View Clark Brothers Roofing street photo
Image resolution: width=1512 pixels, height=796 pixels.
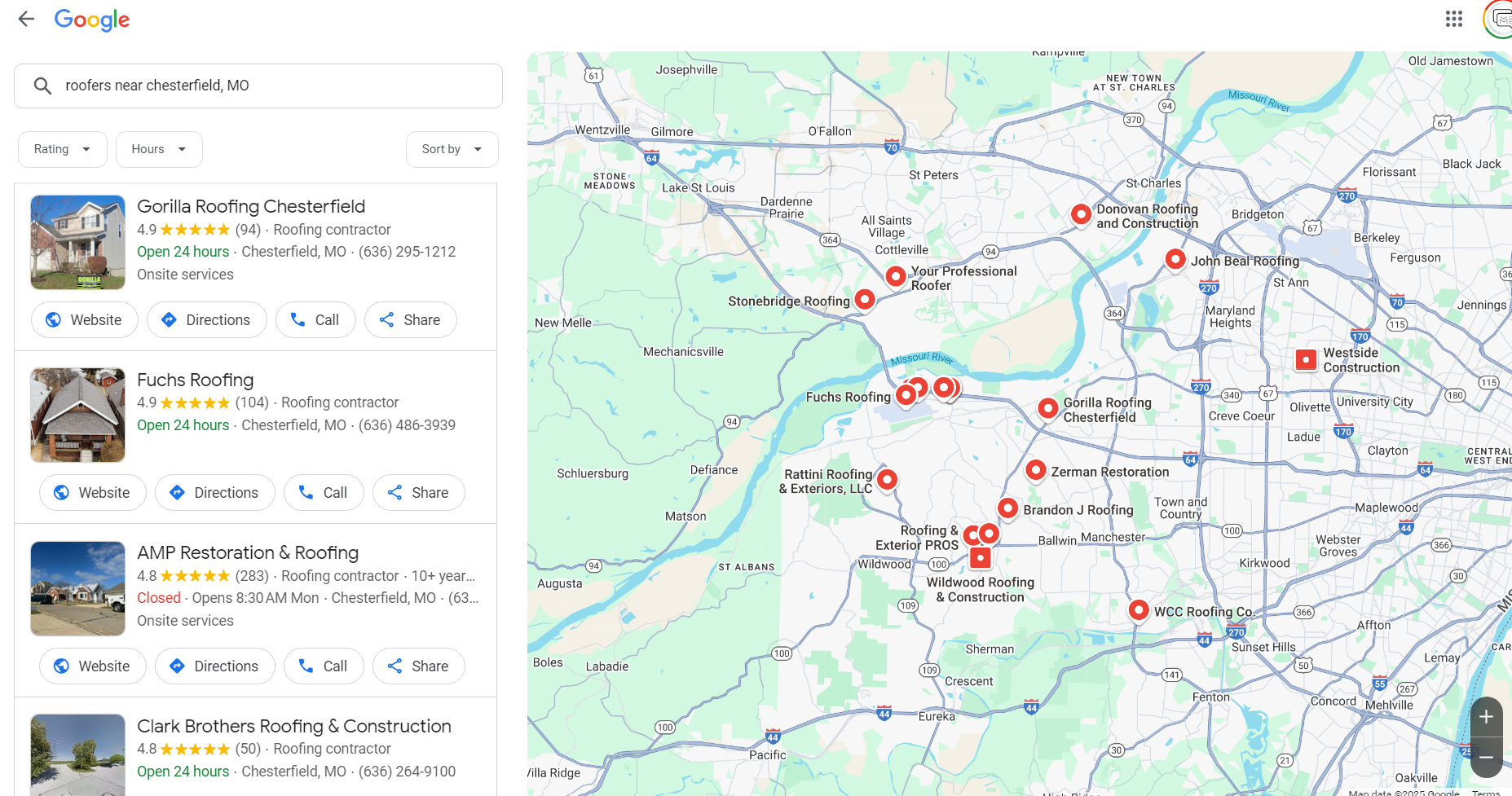pyautogui.click(x=78, y=755)
